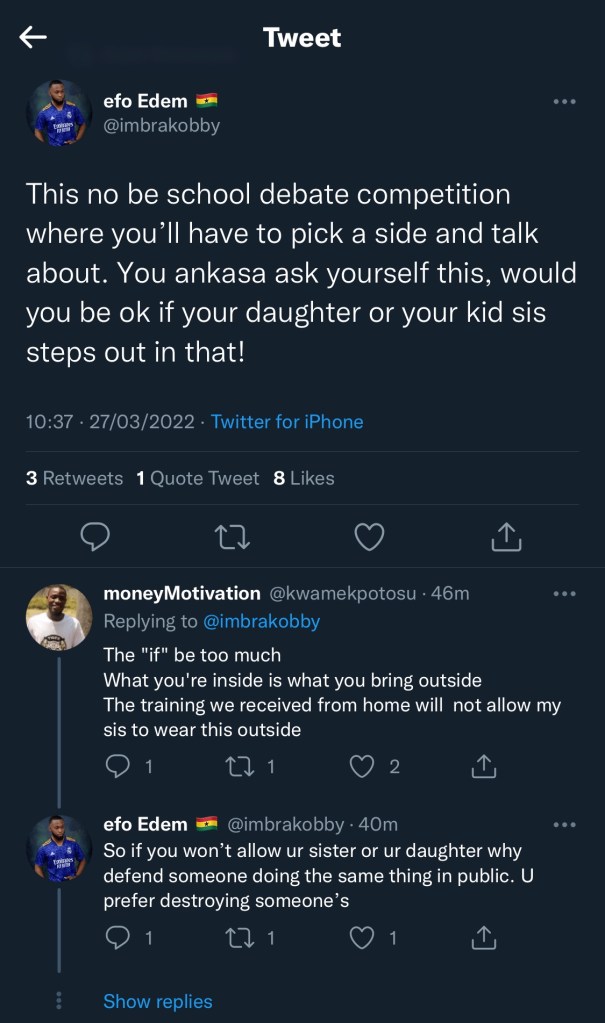Tap the back arrow icon
This screenshot has height=1023, width=605.
(34, 38)
